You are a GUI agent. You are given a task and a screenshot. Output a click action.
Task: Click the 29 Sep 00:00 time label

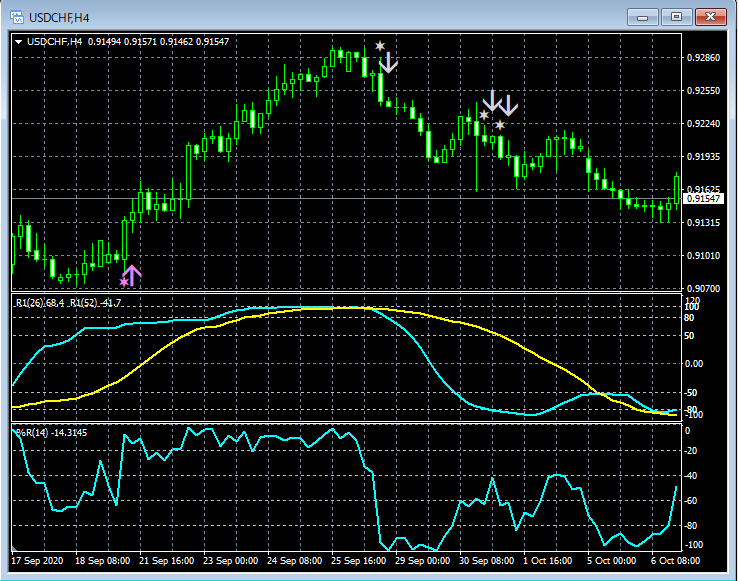point(422,561)
